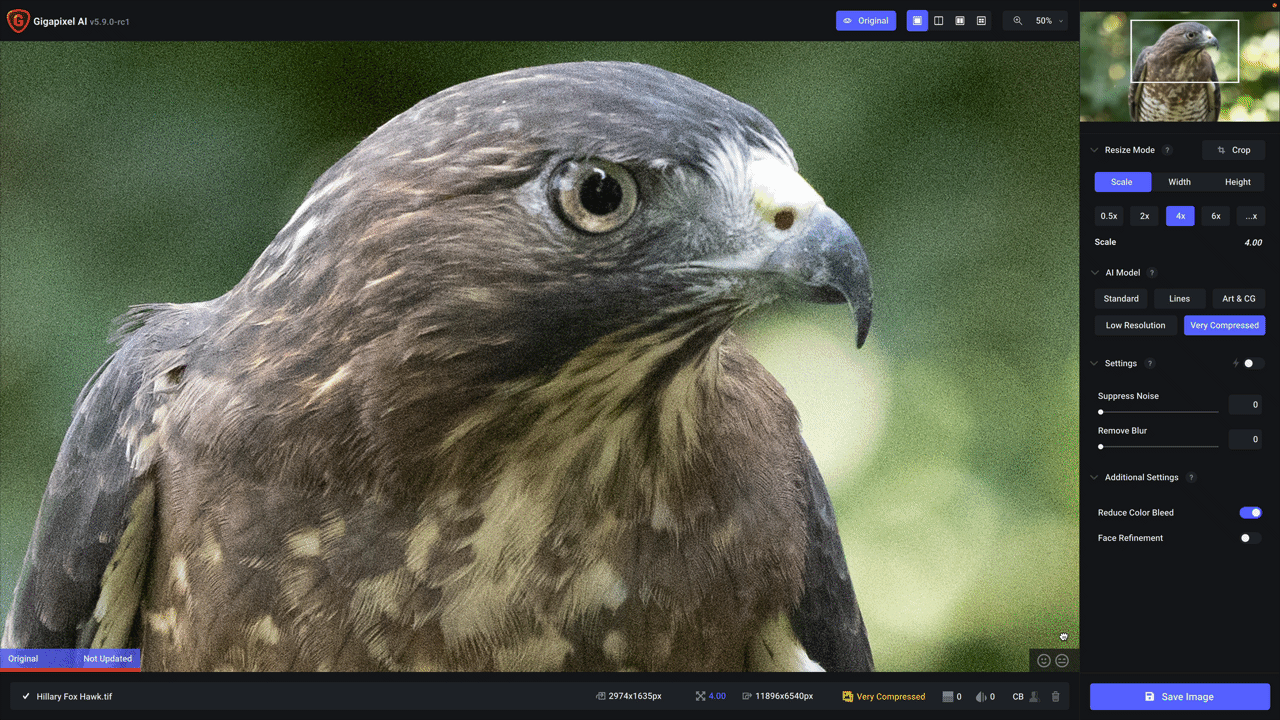The height and width of the screenshot is (720, 1280).
Task: Collapse the AI Model section
Action: tap(1094, 272)
